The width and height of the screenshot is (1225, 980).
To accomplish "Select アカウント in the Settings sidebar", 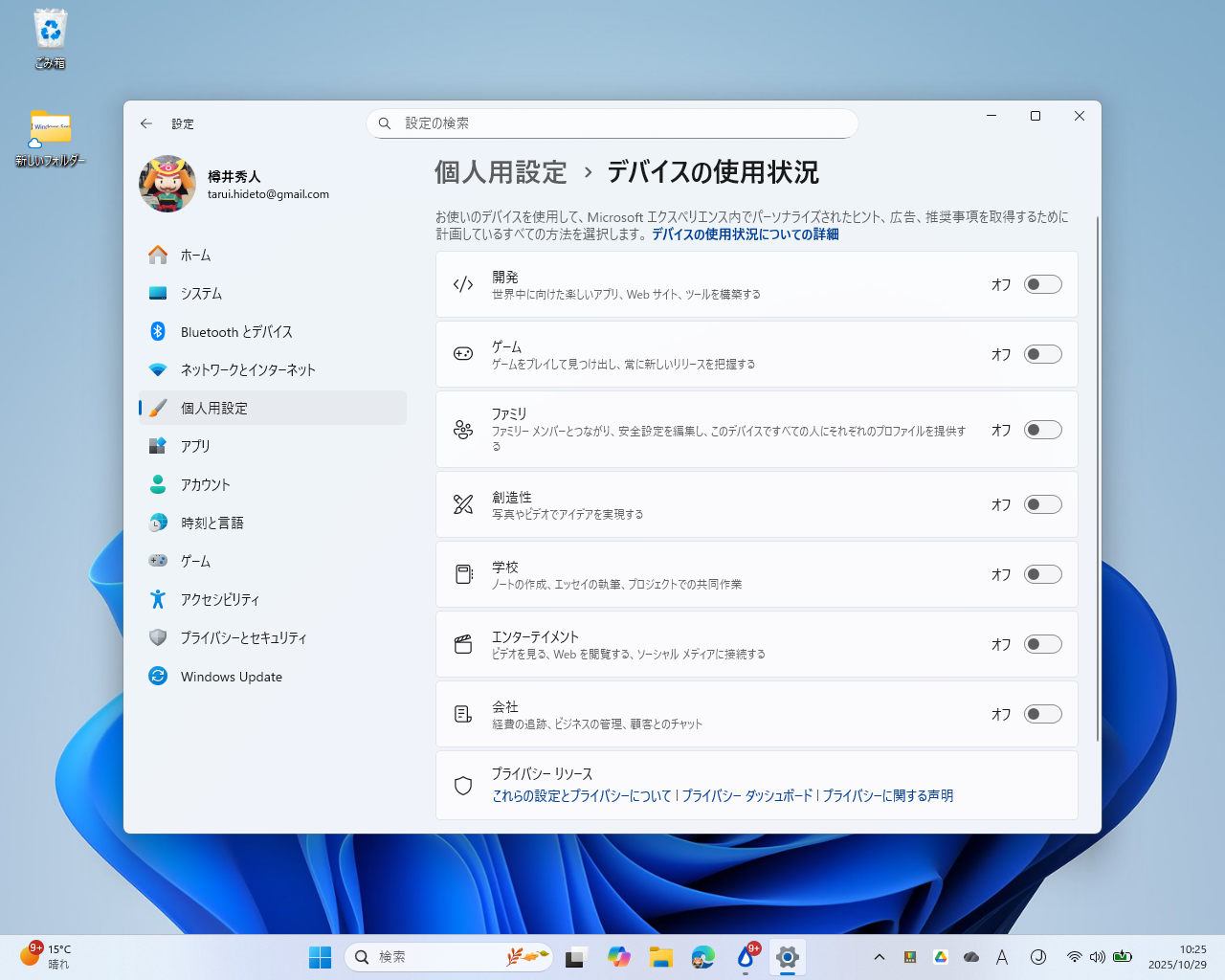I will point(205,484).
